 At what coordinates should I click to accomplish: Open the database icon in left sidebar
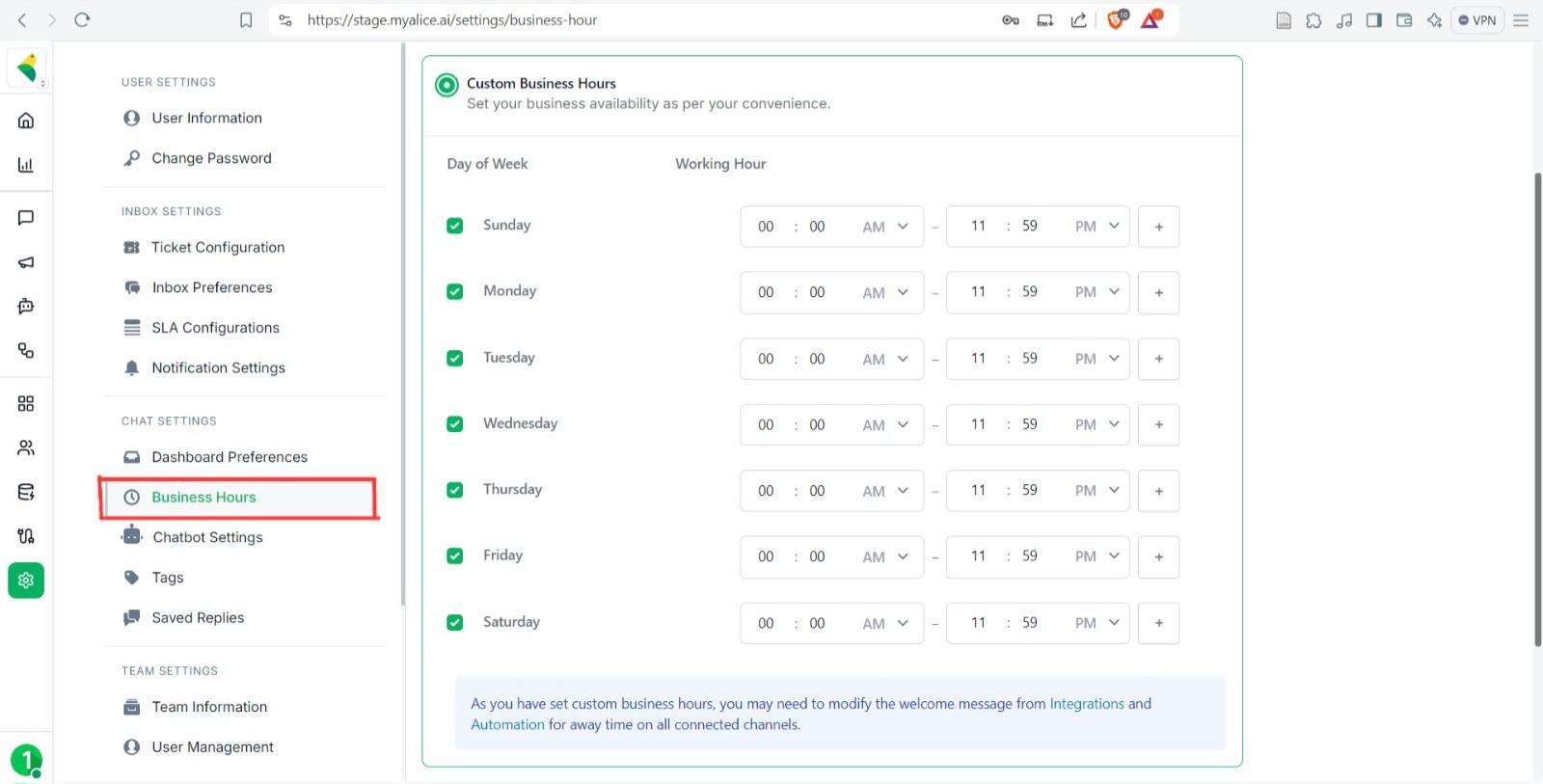(26, 492)
